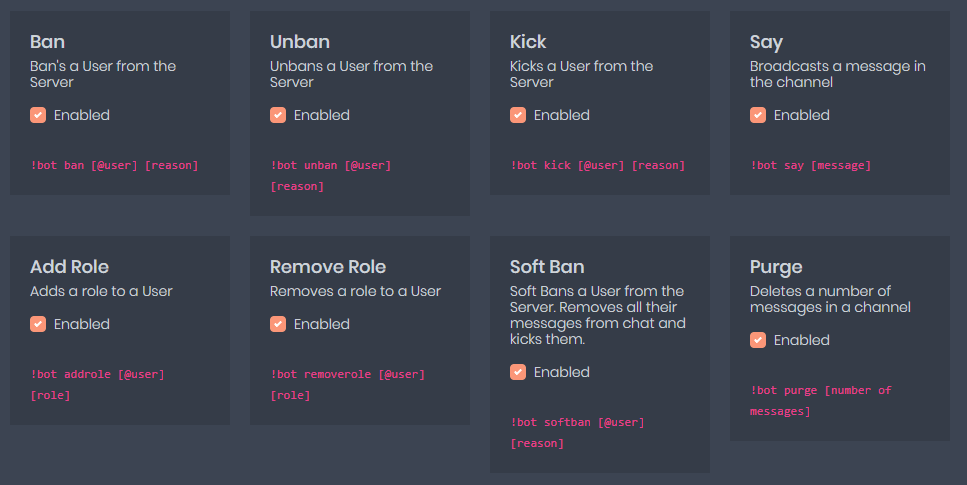Click the Soft Ban card heading

point(547,267)
